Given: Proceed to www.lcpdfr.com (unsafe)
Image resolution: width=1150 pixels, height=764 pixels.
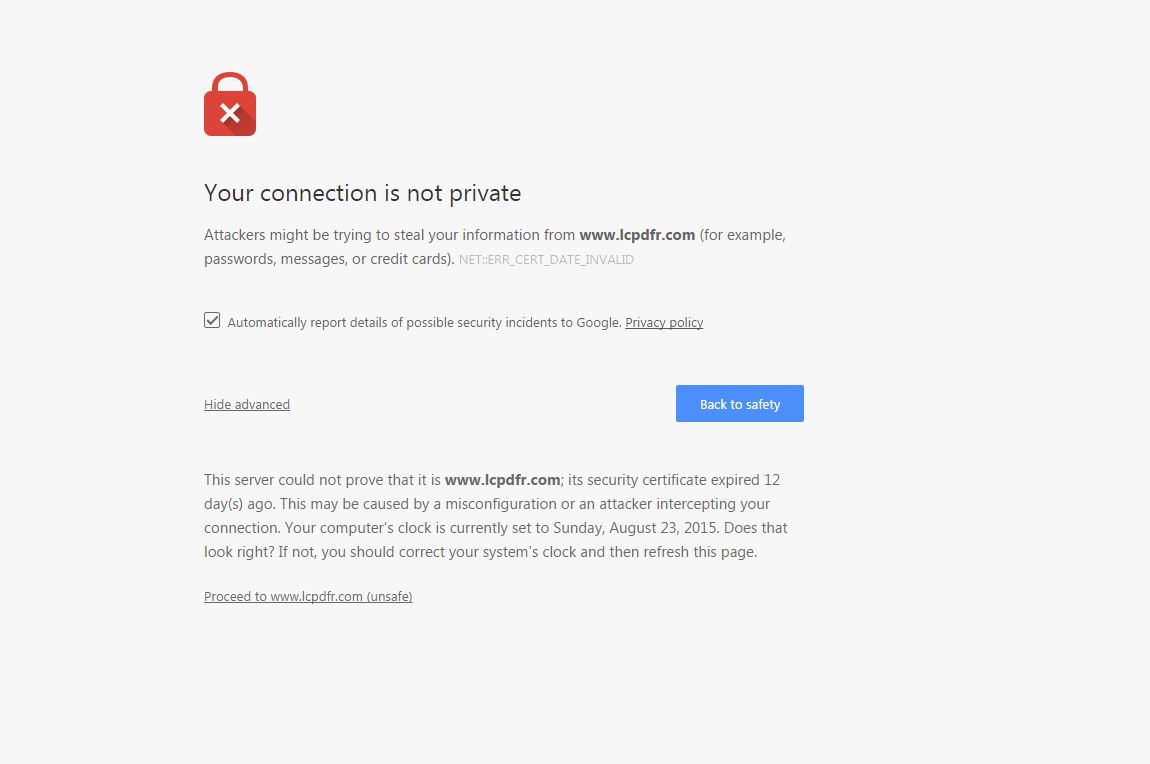Looking at the screenshot, I should (x=308, y=597).
